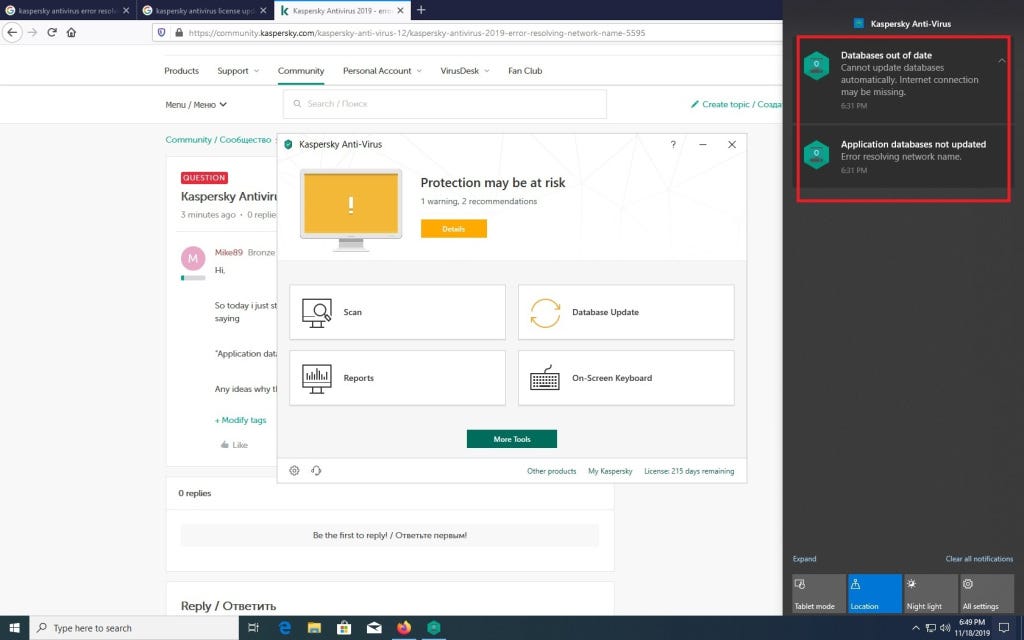The height and width of the screenshot is (640, 1024).
Task: Toggle Night light quick action
Action: (931, 593)
